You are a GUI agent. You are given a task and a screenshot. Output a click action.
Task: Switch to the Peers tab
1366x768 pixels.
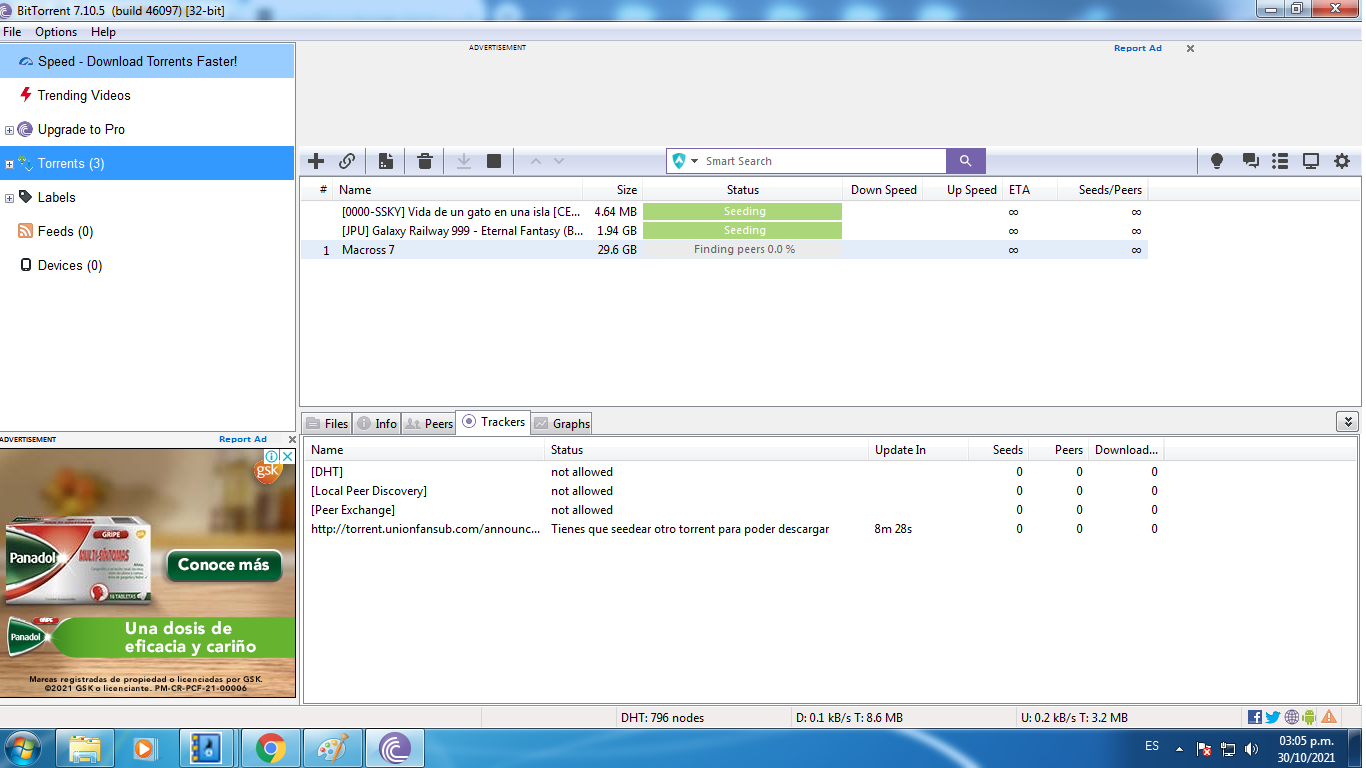[x=428, y=424]
